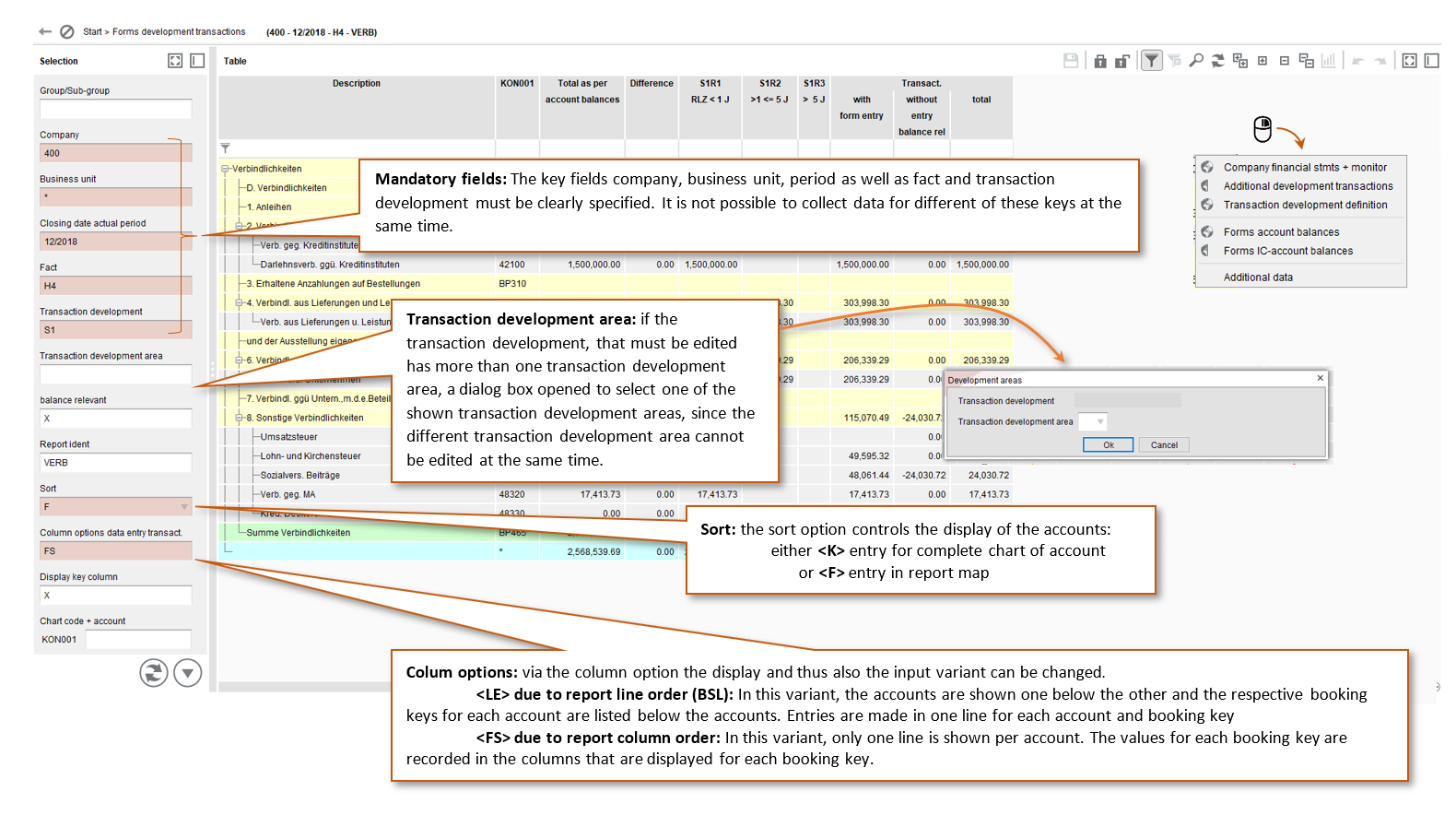Open the bar chart icon

pos(1328,61)
